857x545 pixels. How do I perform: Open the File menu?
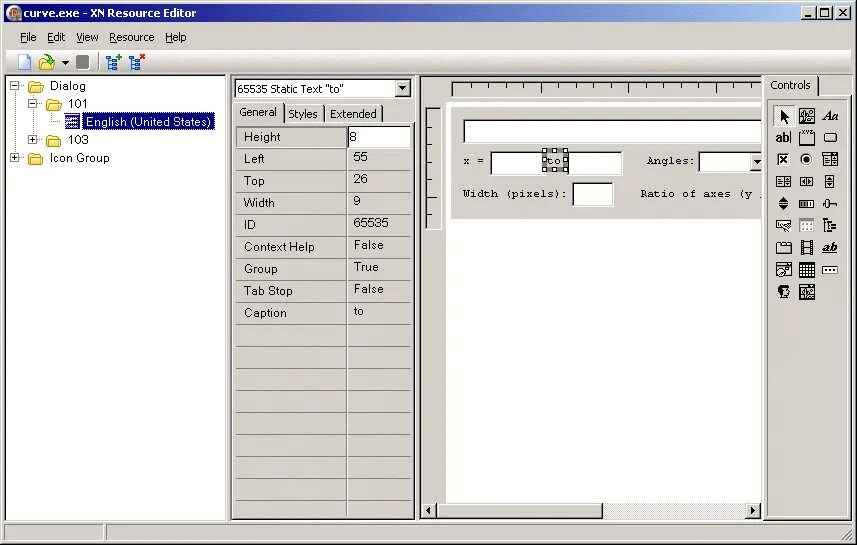click(x=28, y=37)
